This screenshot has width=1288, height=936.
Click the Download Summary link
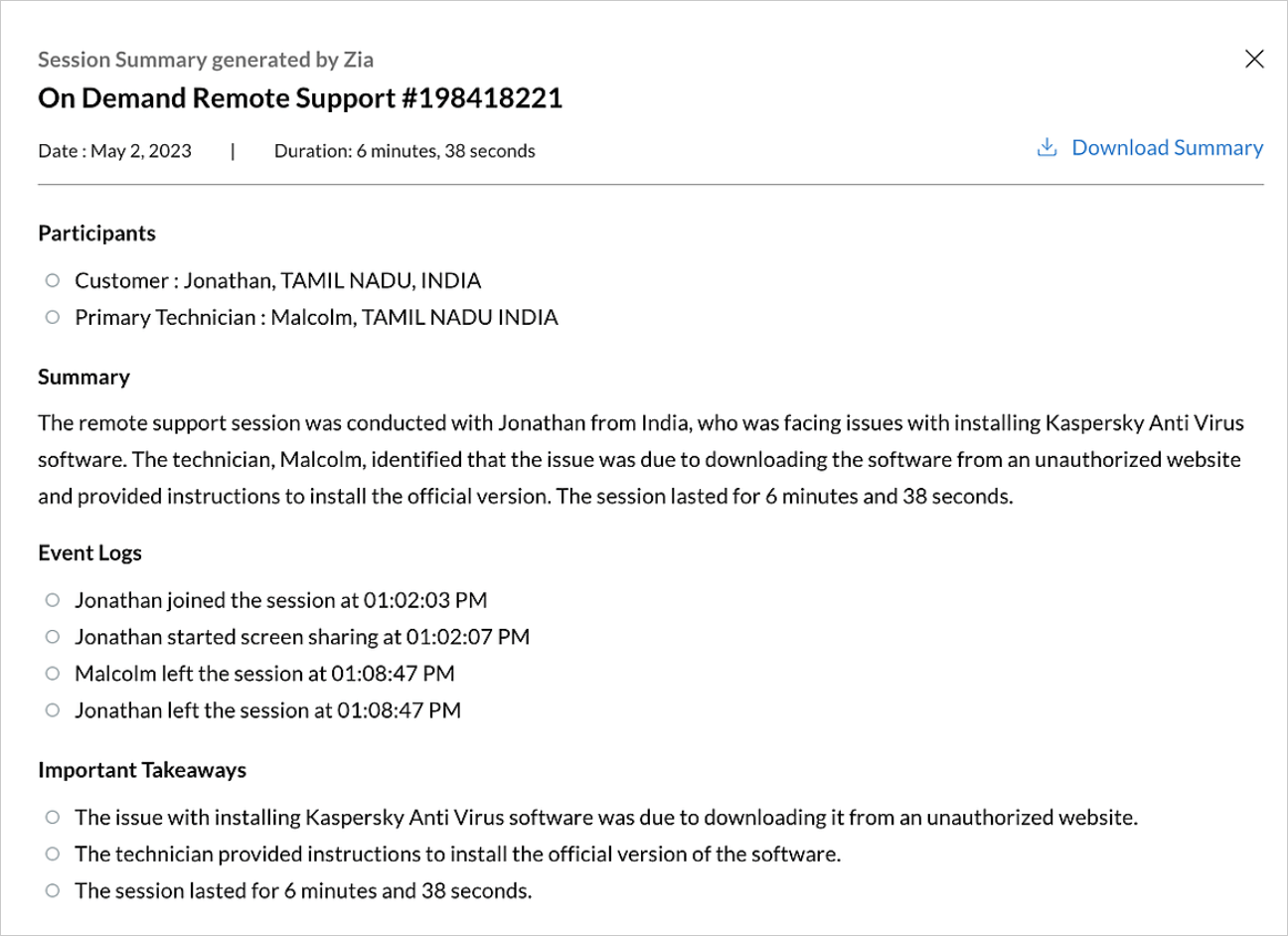click(1167, 148)
